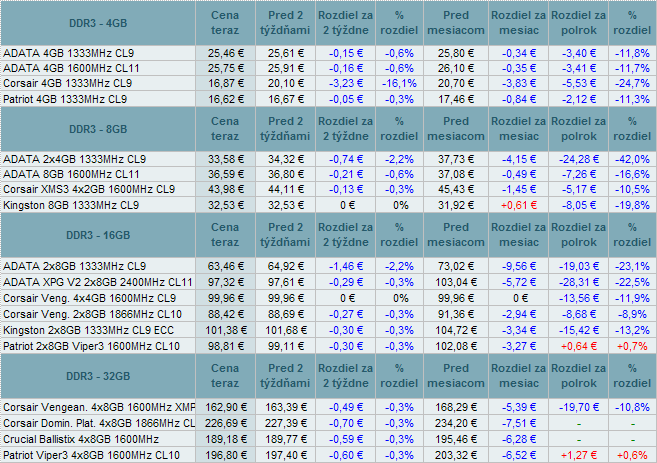The image size is (657, 463).
Task: Click ADATA XPG V2 2x8GB 2400MHz CL11 name
Action: tap(98, 282)
